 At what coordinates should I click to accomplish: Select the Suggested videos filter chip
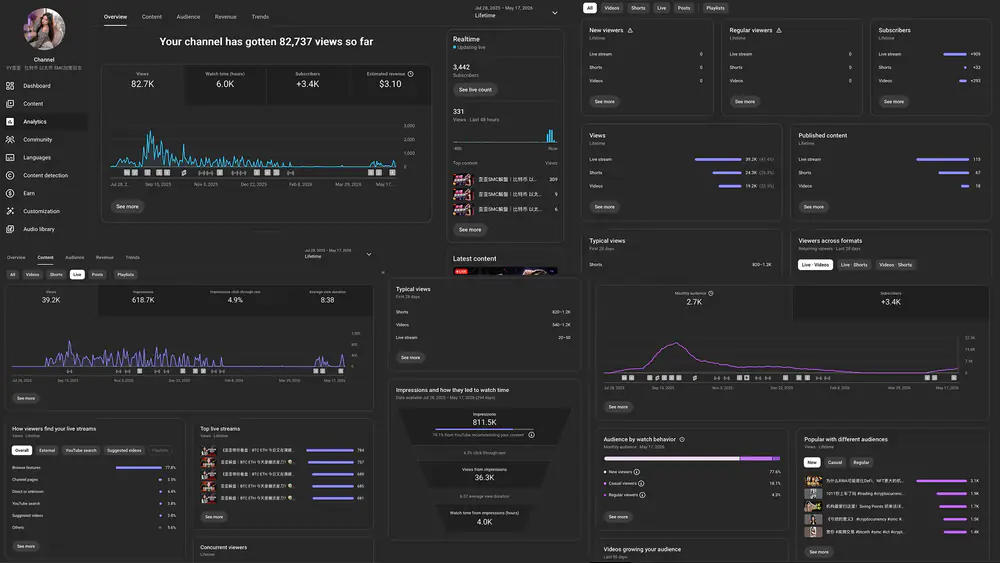pos(124,450)
